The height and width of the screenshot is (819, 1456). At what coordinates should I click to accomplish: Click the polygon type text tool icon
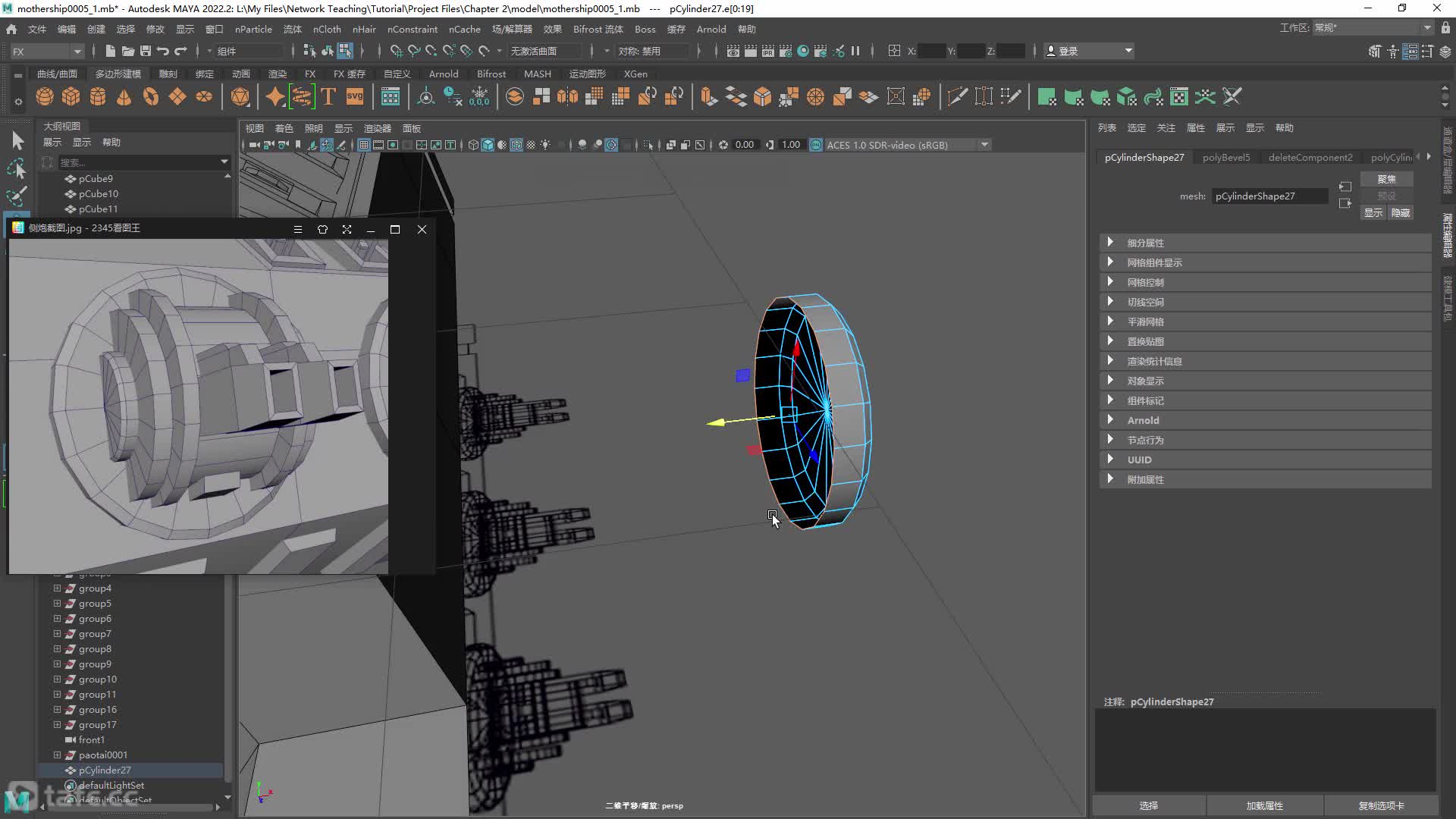click(328, 97)
